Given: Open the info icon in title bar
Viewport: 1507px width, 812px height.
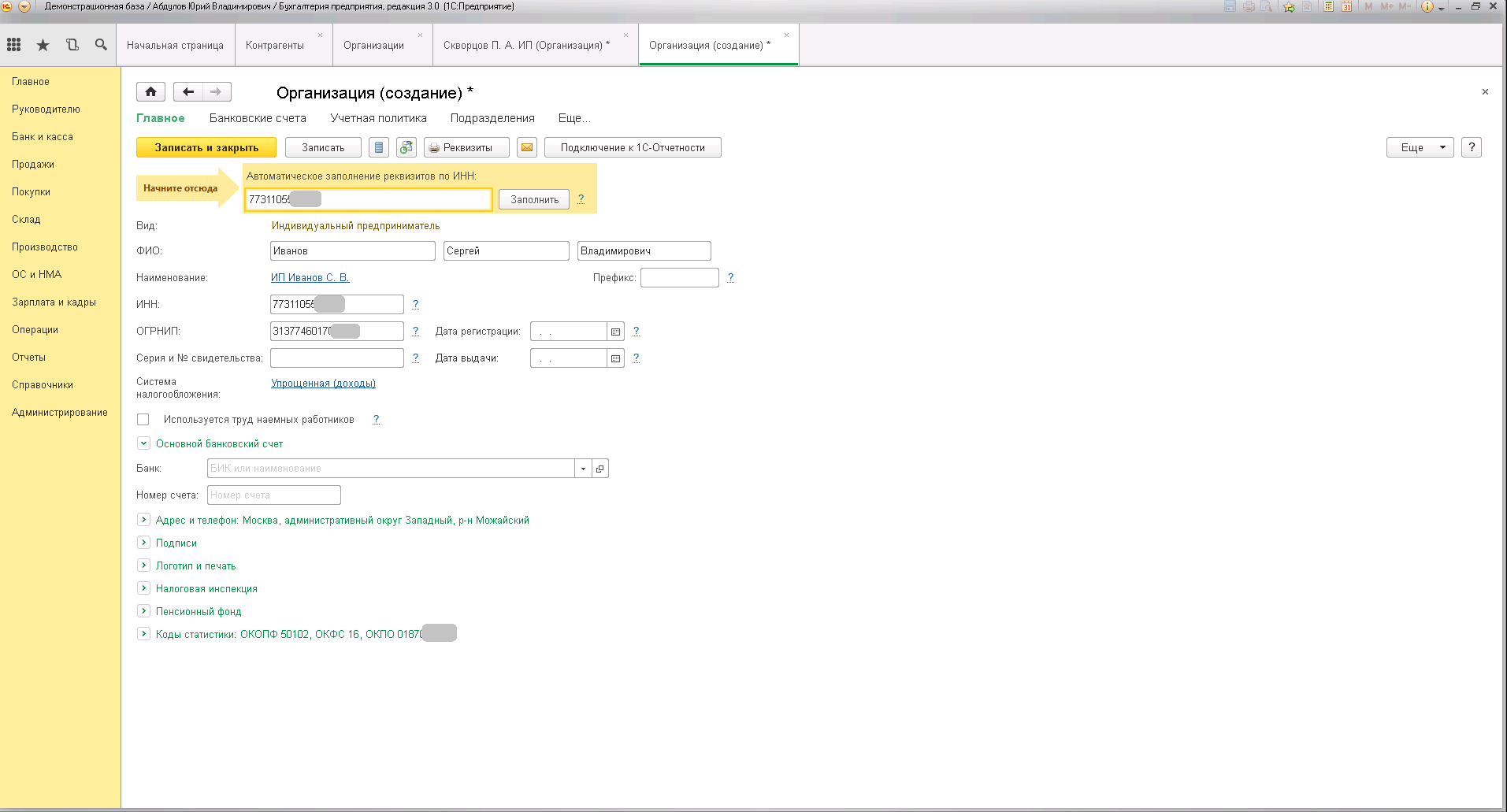Looking at the screenshot, I should pyautogui.click(x=1427, y=6).
